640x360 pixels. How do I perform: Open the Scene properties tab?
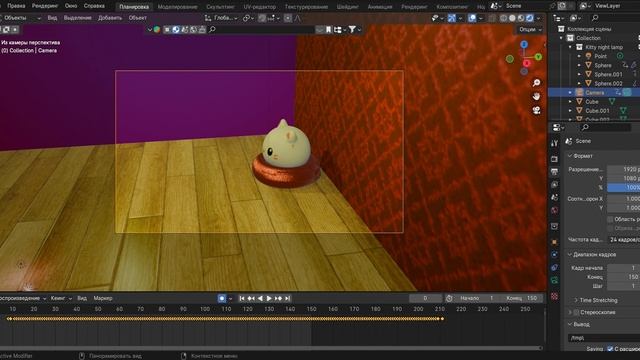[x=554, y=198]
